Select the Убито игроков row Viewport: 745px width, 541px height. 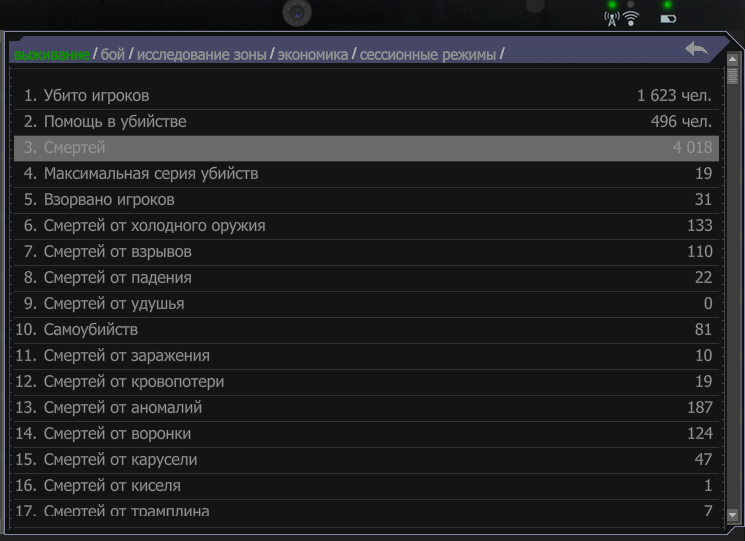point(366,96)
